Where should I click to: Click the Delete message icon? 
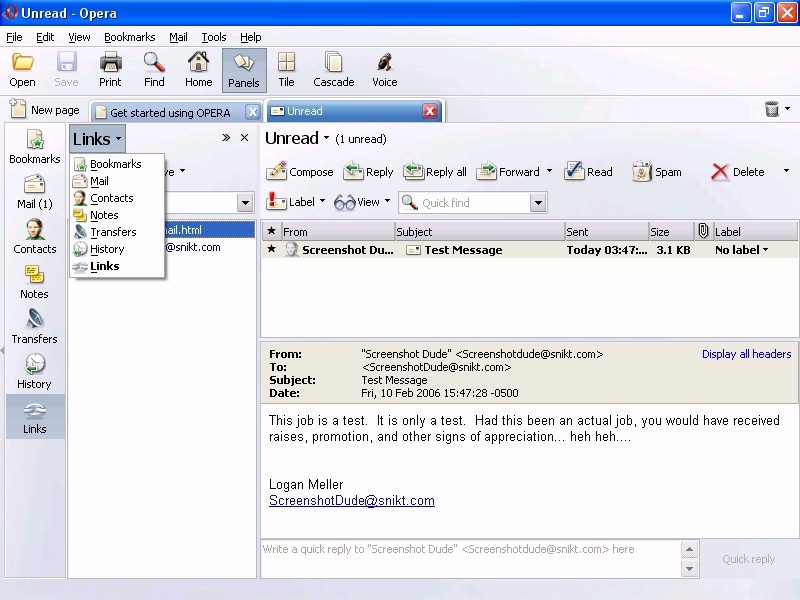coord(720,172)
